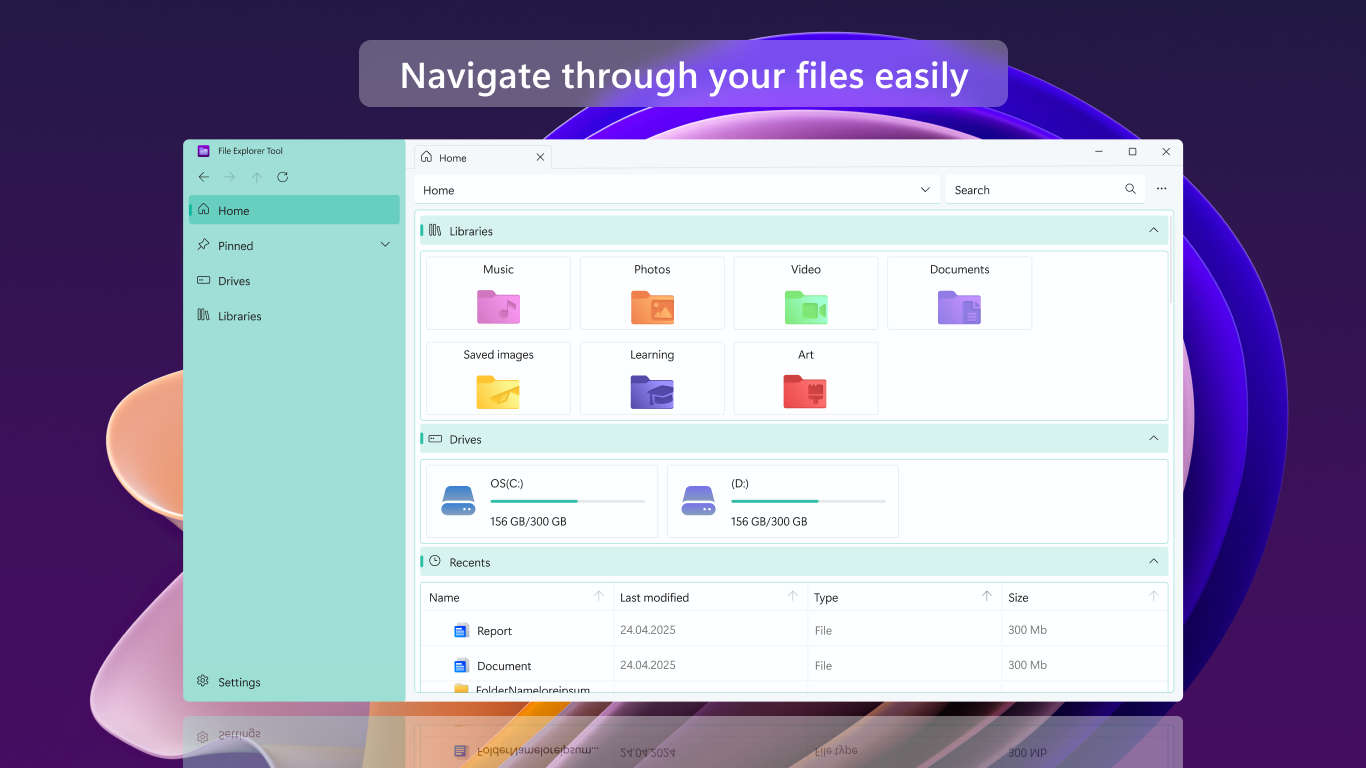1366x768 pixels.
Task: Click the search magnifier icon
Action: [1130, 188]
